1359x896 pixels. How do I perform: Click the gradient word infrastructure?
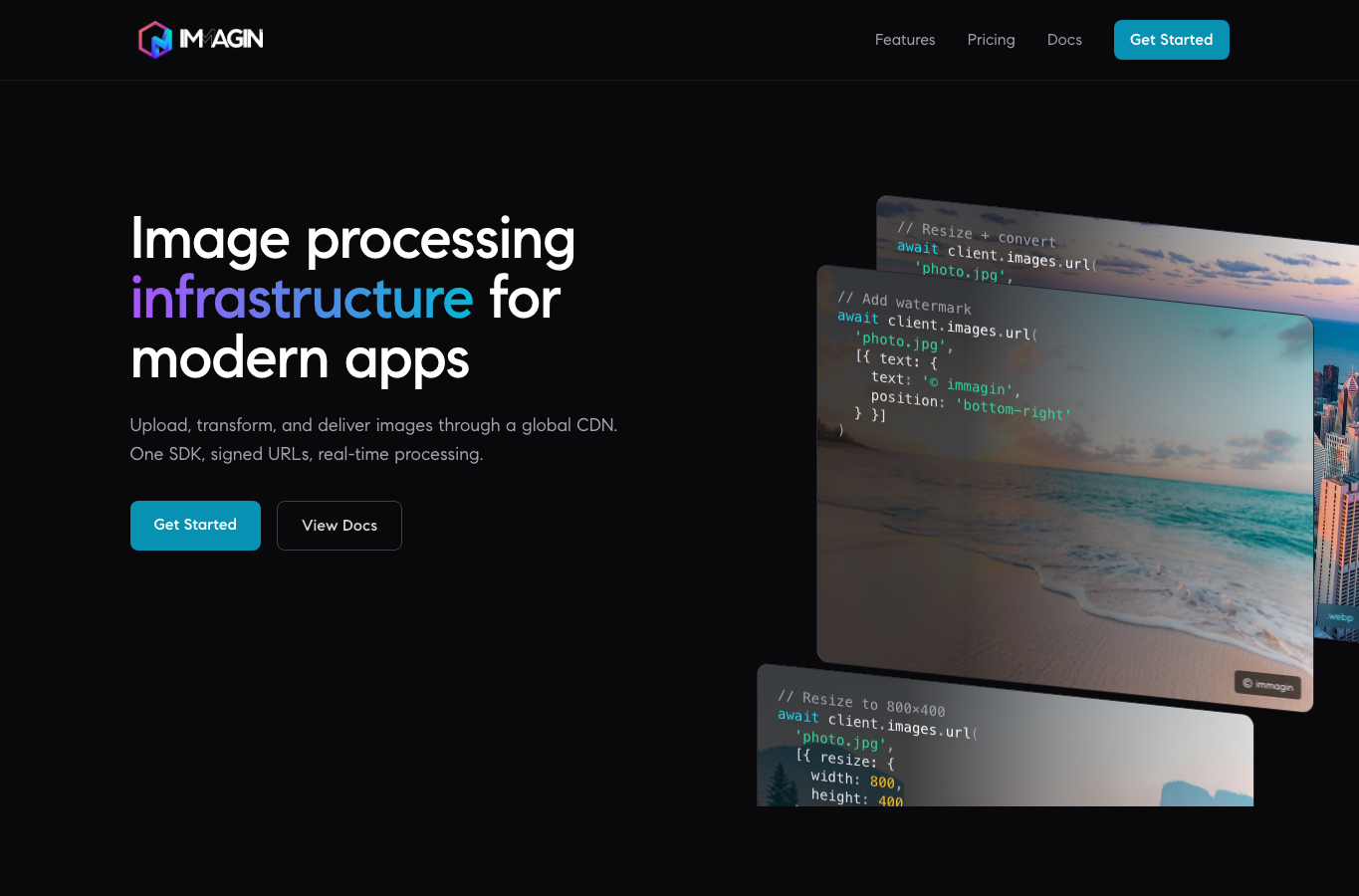(x=302, y=299)
